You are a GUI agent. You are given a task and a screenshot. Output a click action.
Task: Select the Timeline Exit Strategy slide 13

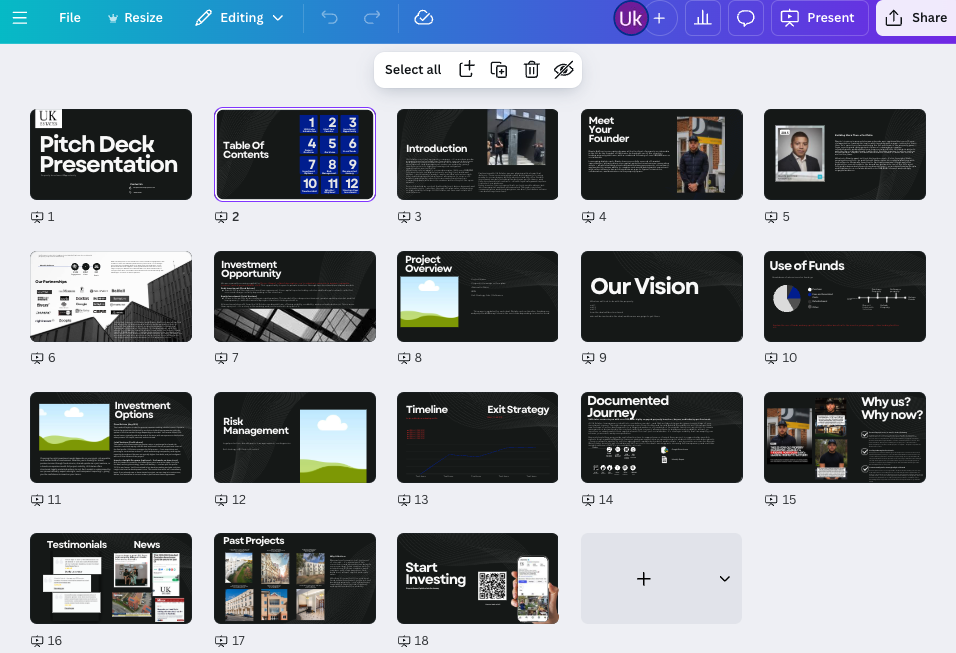[477, 437]
